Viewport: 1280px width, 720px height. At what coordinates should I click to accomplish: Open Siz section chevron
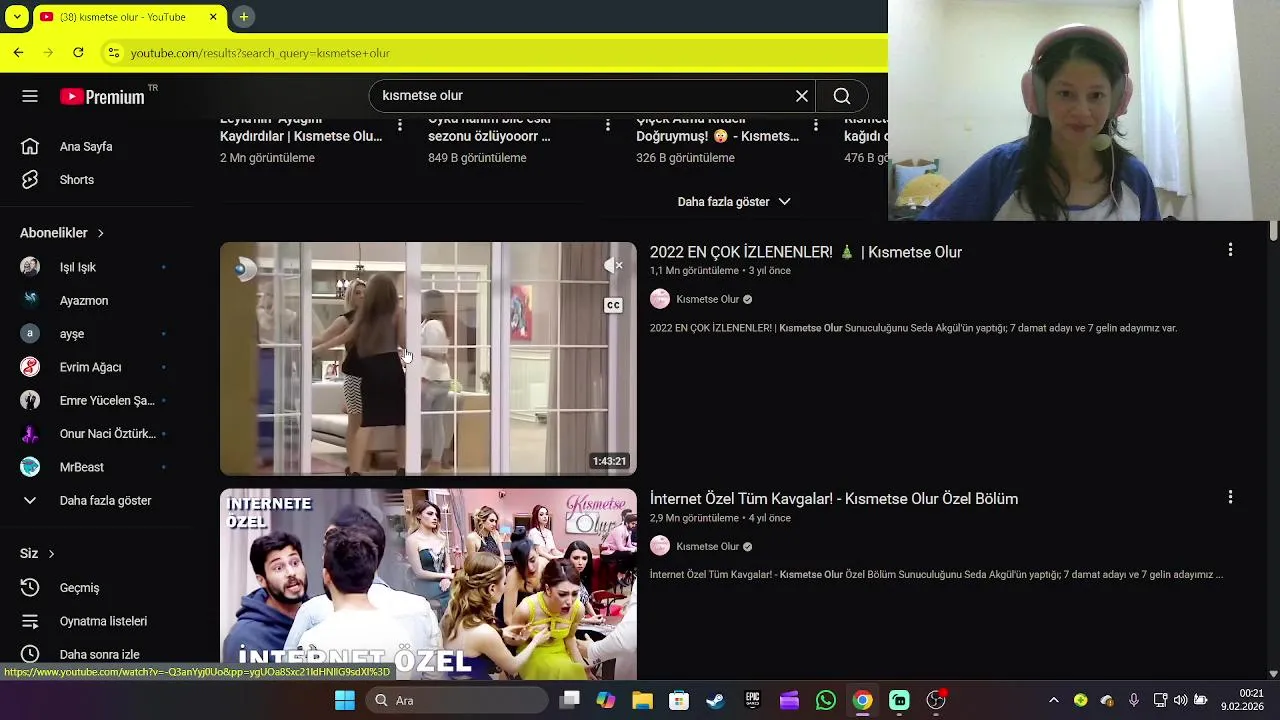point(51,554)
